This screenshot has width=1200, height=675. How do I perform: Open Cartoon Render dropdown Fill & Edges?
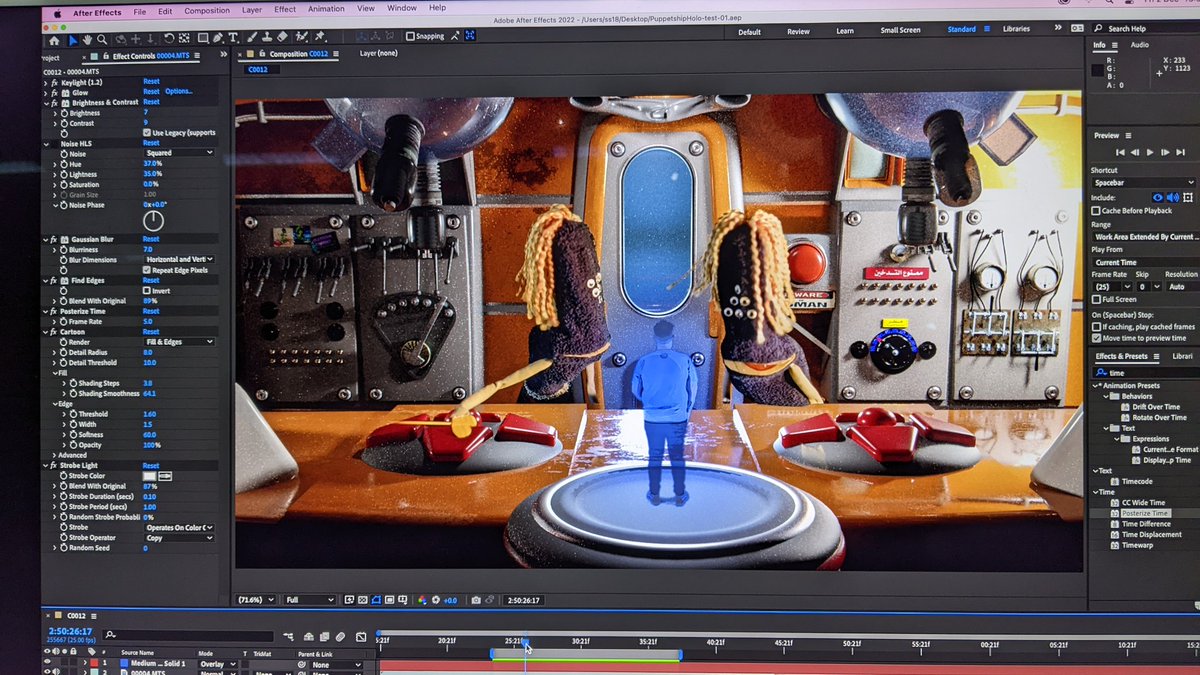pos(179,342)
